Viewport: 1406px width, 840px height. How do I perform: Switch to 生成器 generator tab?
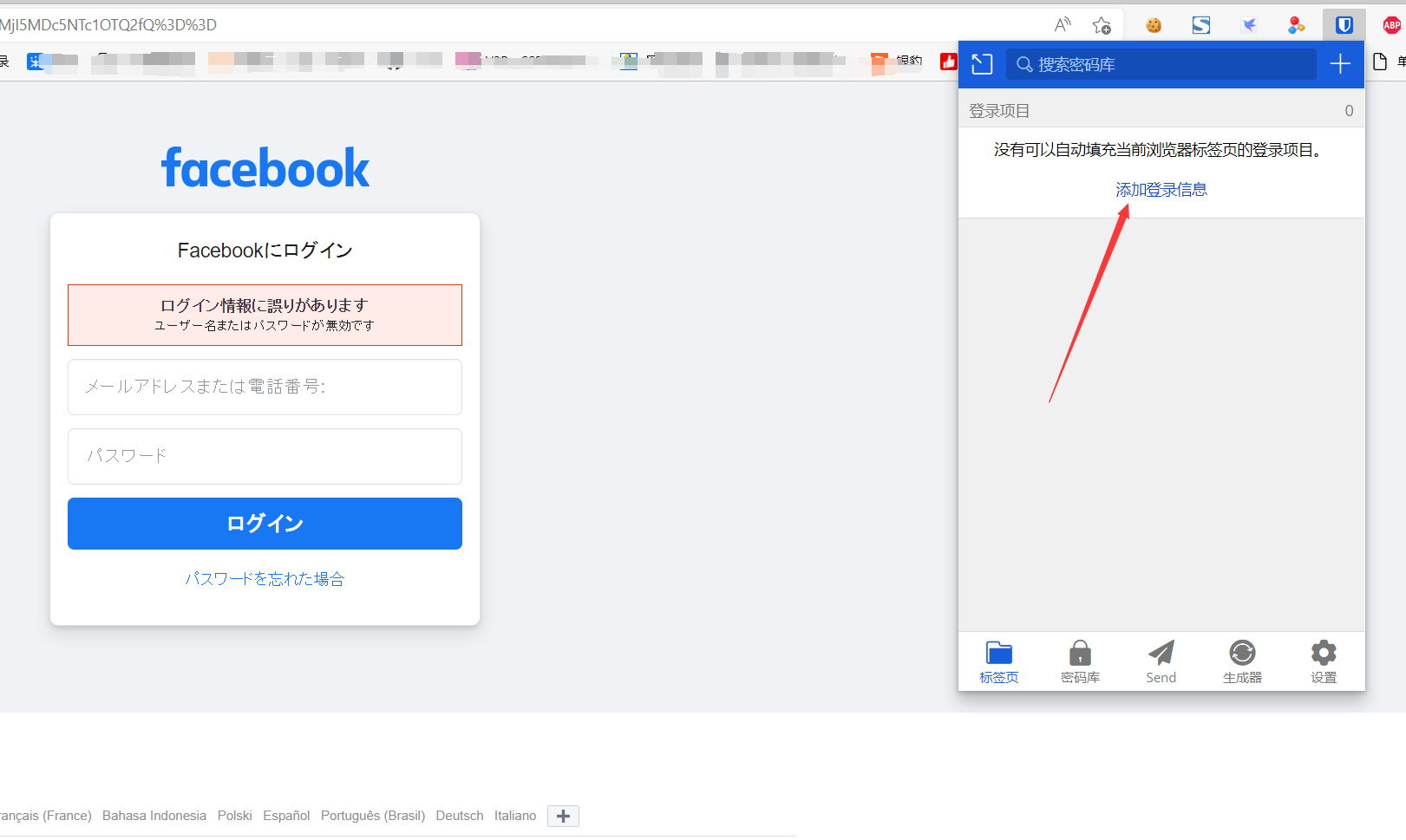1242,662
